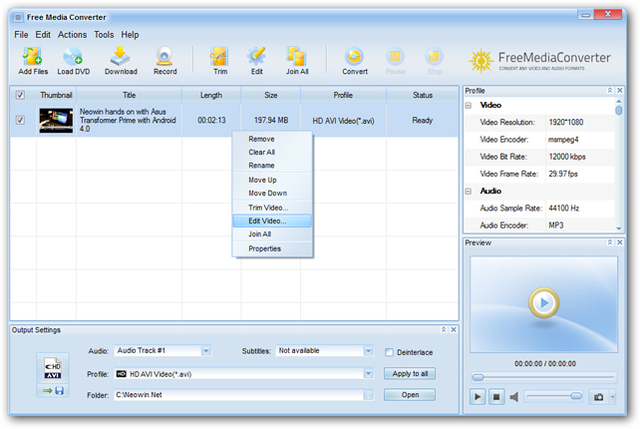
Task: Choose Clear All from the context menu
Action: 272,152
